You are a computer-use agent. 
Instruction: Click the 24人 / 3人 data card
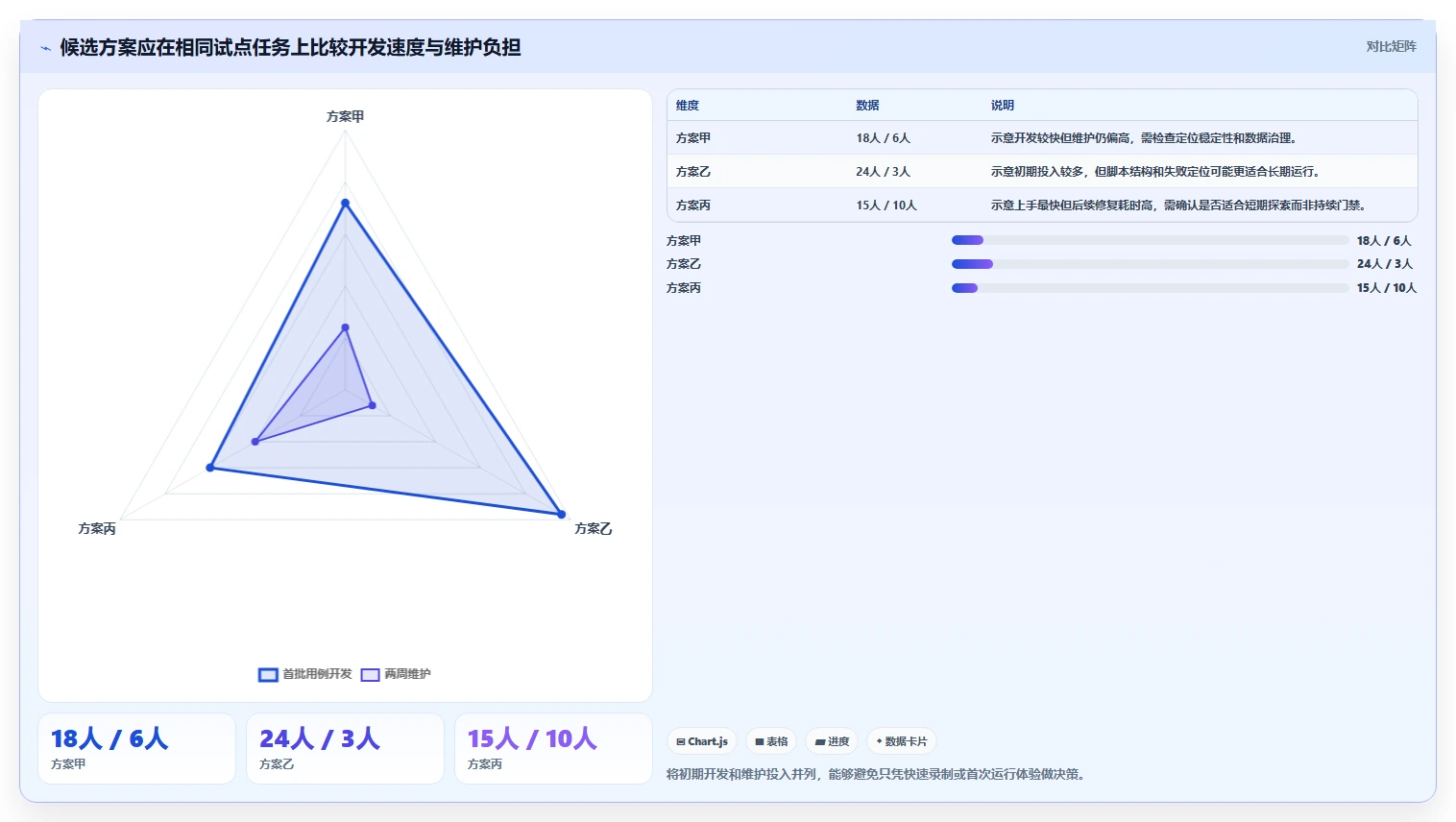click(x=345, y=749)
